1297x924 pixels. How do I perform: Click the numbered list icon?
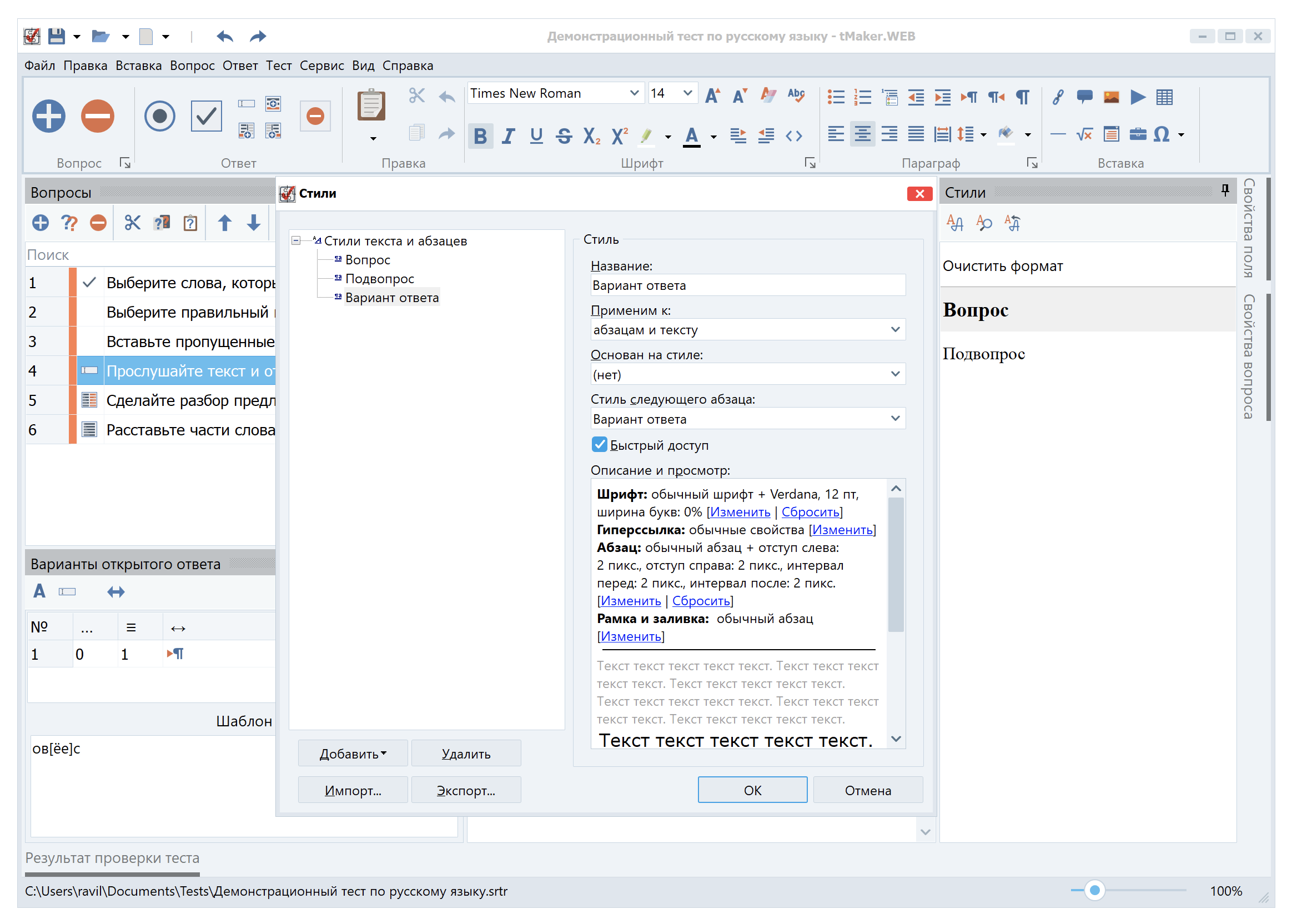[x=863, y=97]
